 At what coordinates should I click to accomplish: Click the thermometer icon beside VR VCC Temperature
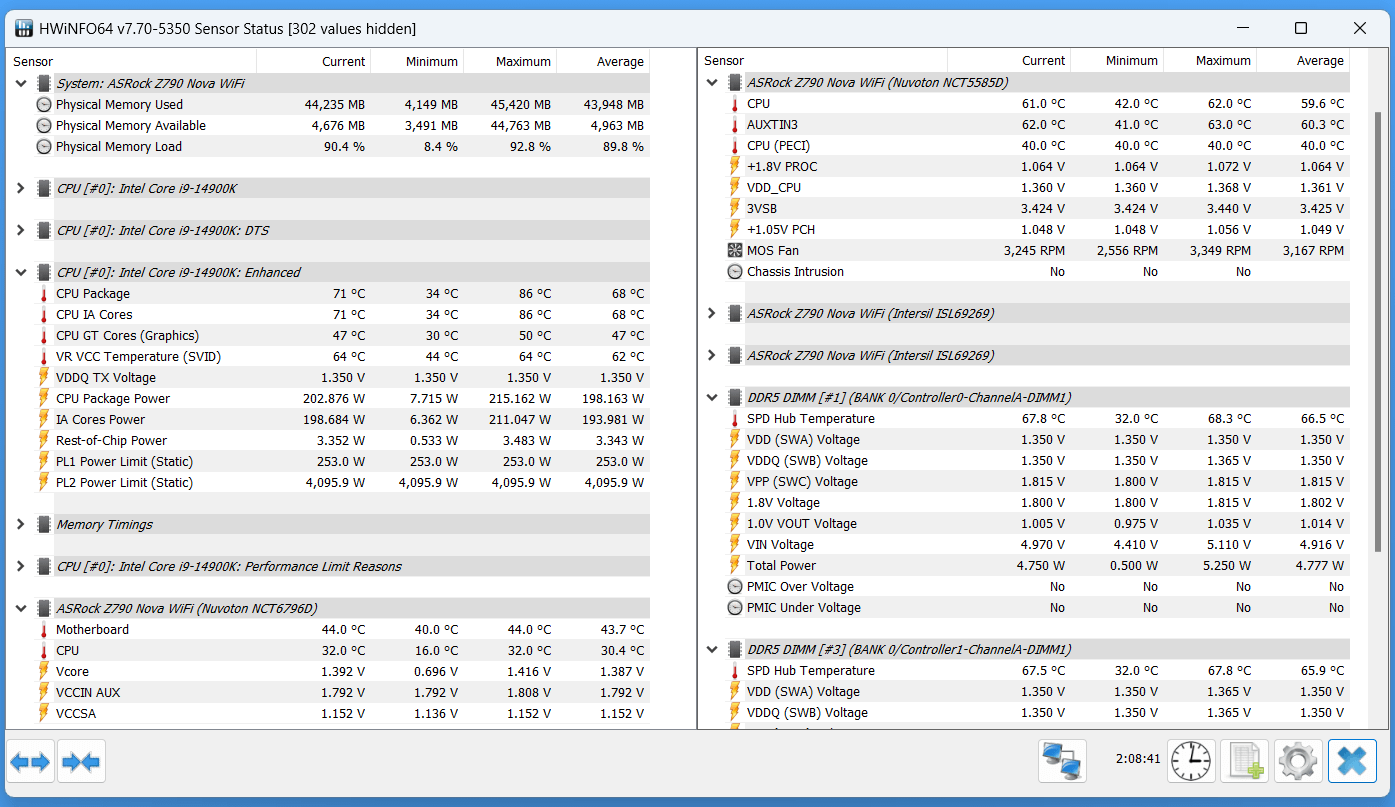pos(44,357)
